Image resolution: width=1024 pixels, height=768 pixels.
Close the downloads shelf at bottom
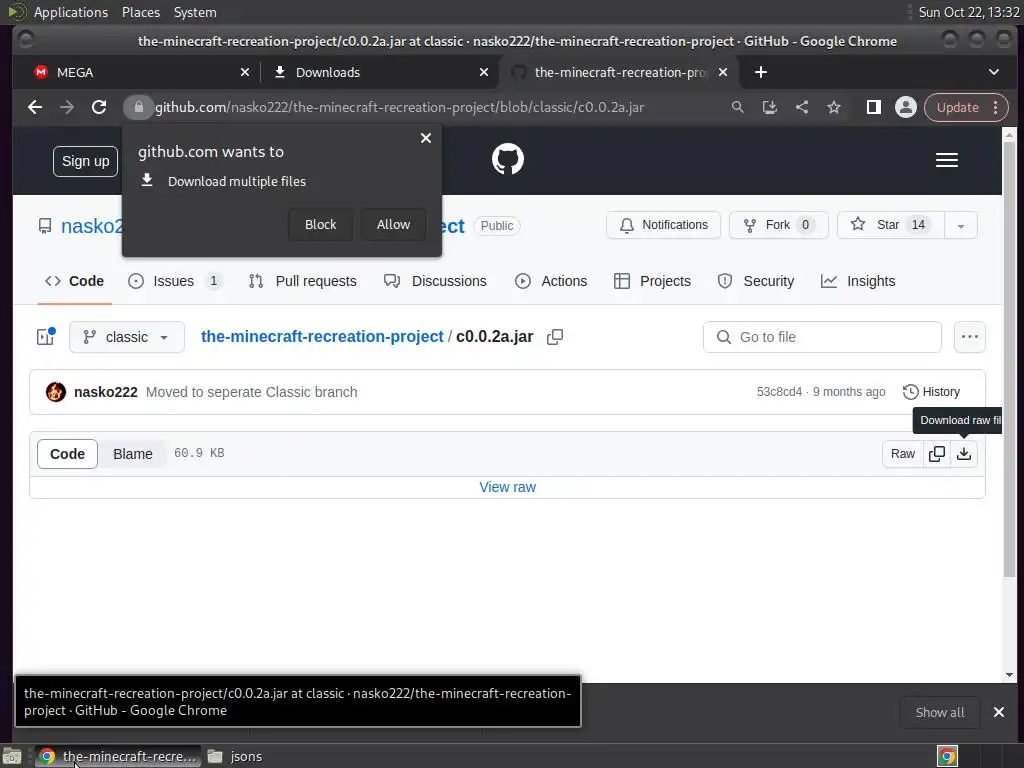pyautogui.click(x=999, y=712)
